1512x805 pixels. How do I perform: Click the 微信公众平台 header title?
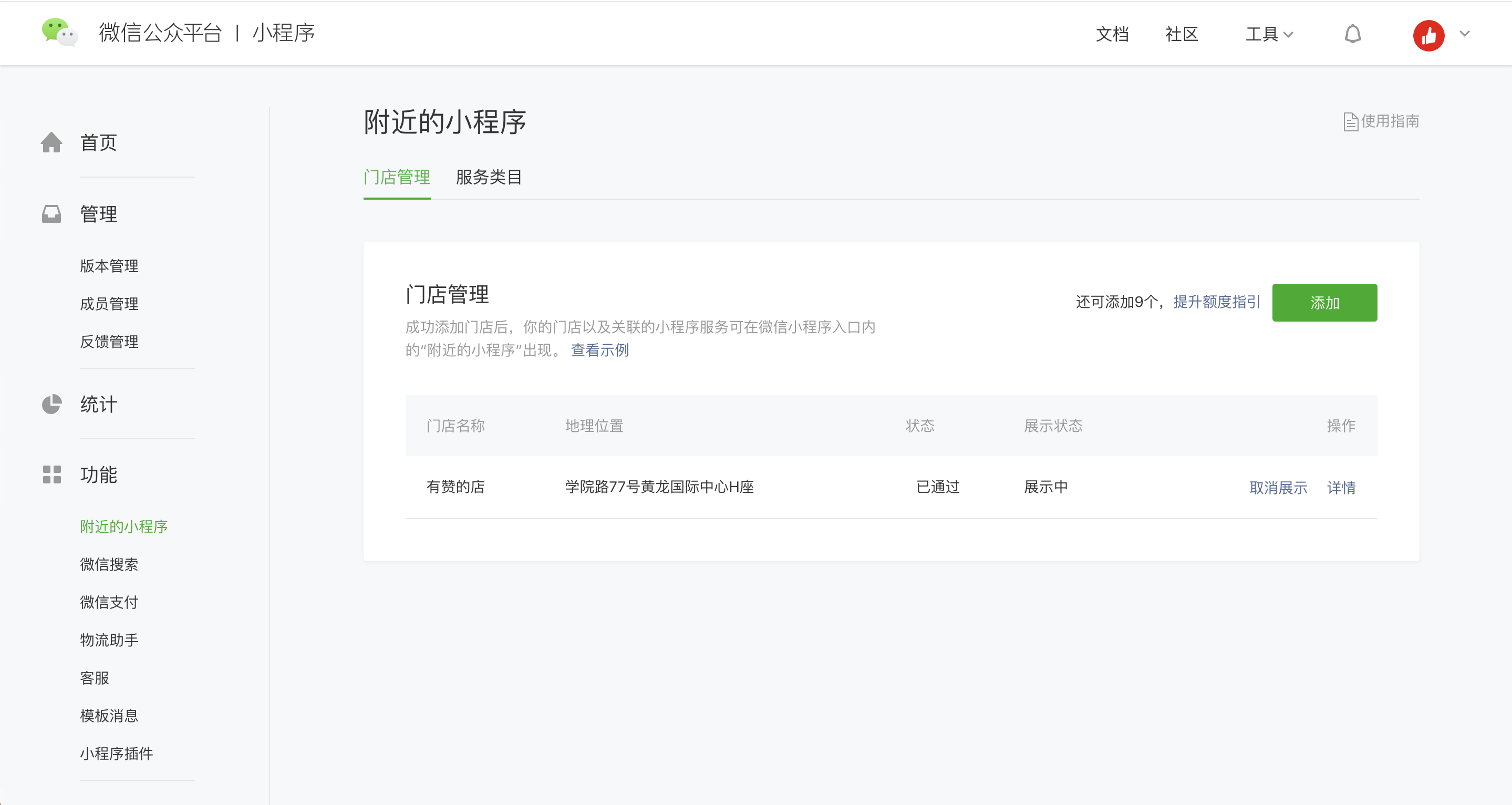click(x=160, y=32)
